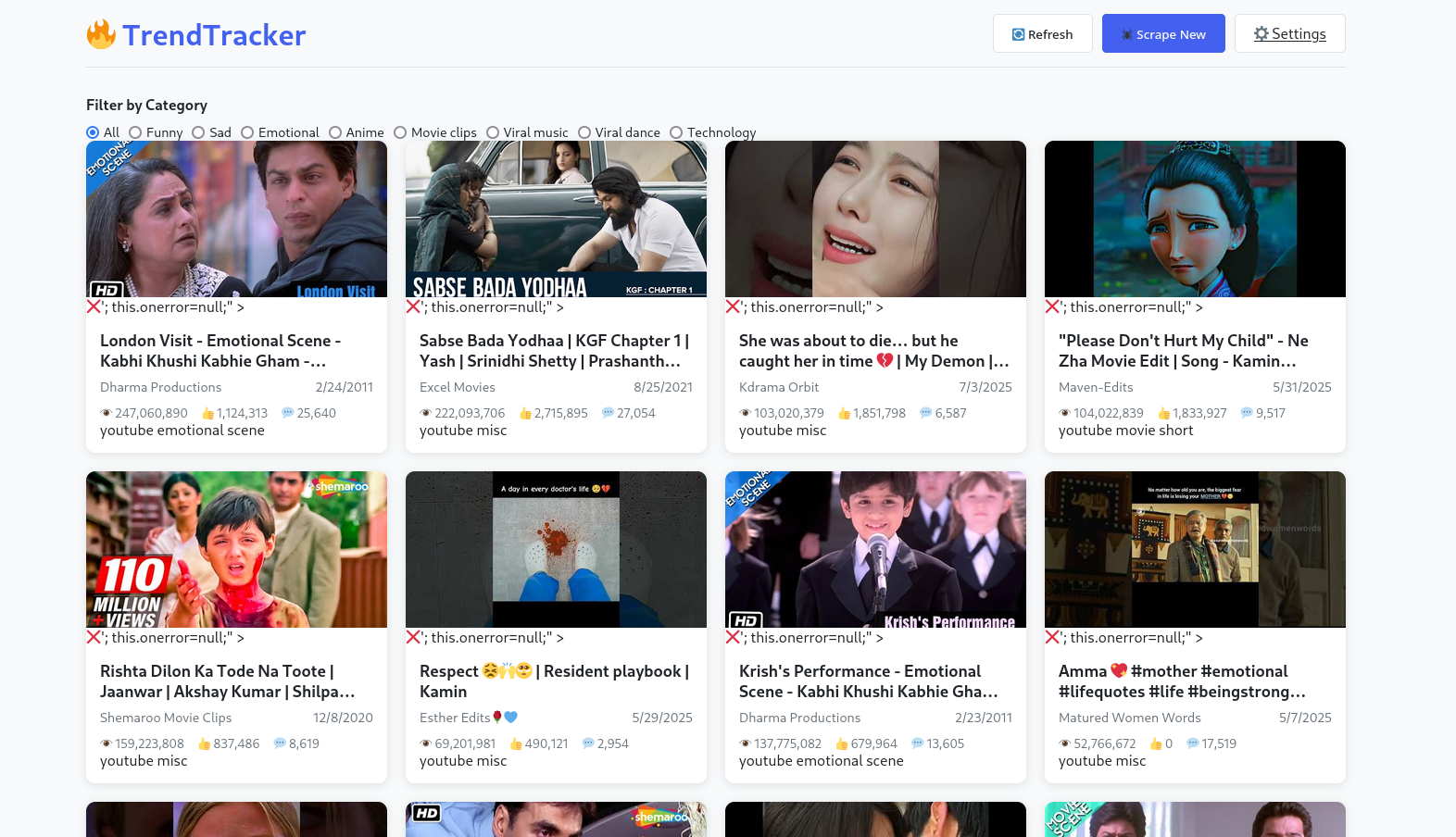Click thumbs-up icon beside 1,124,313
The image size is (1456, 837).
pyautogui.click(x=208, y=413)
